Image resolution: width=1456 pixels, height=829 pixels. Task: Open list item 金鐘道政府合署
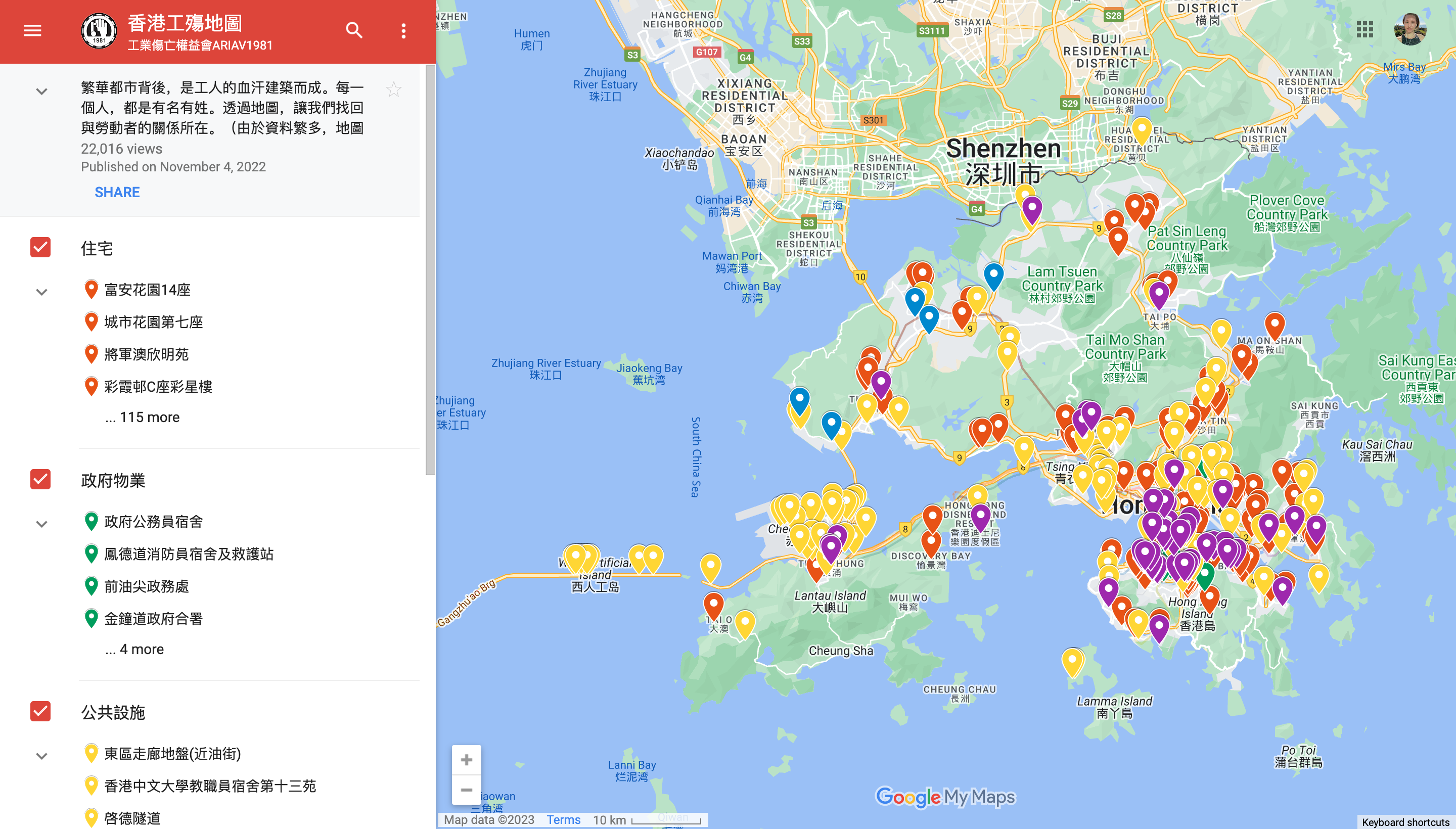154,619
